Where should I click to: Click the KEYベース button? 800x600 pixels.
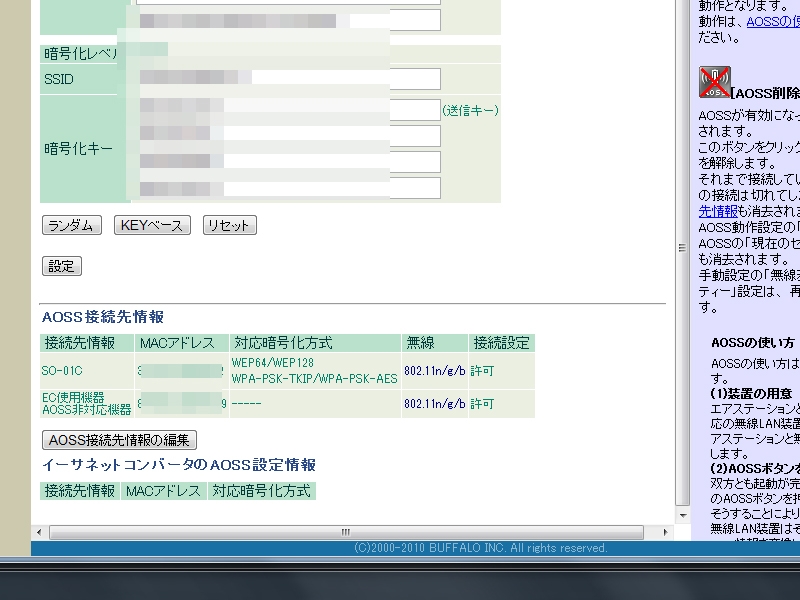tap(152, 225)
